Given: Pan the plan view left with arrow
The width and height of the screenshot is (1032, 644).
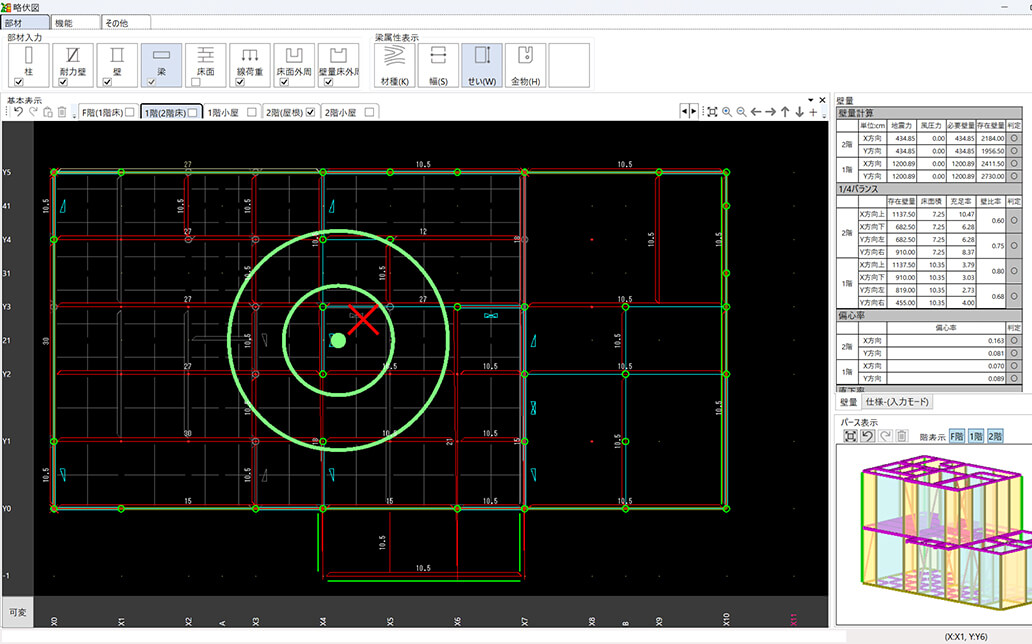Looking at the screenshot, I should point(756,112).
